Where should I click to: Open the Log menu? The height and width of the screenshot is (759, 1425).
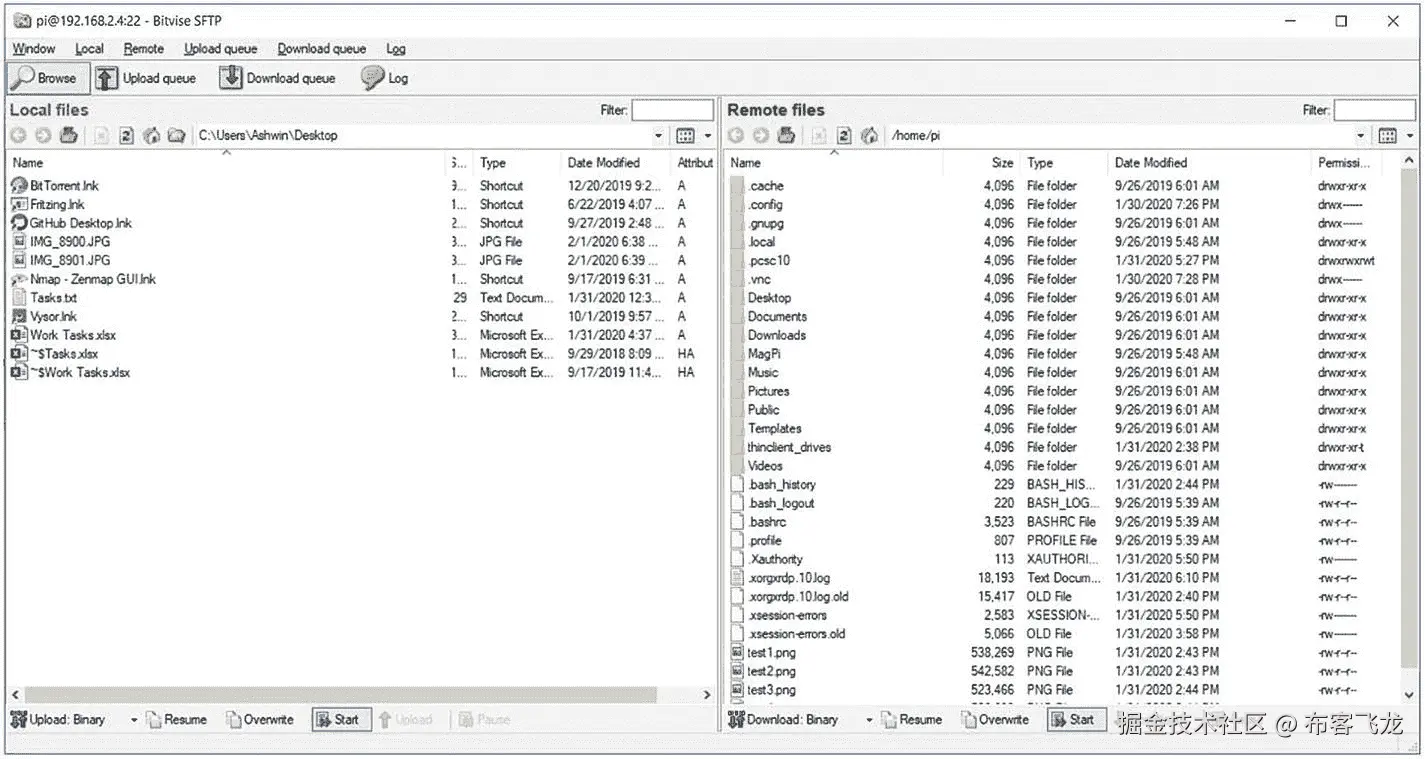tap(396, 48)
